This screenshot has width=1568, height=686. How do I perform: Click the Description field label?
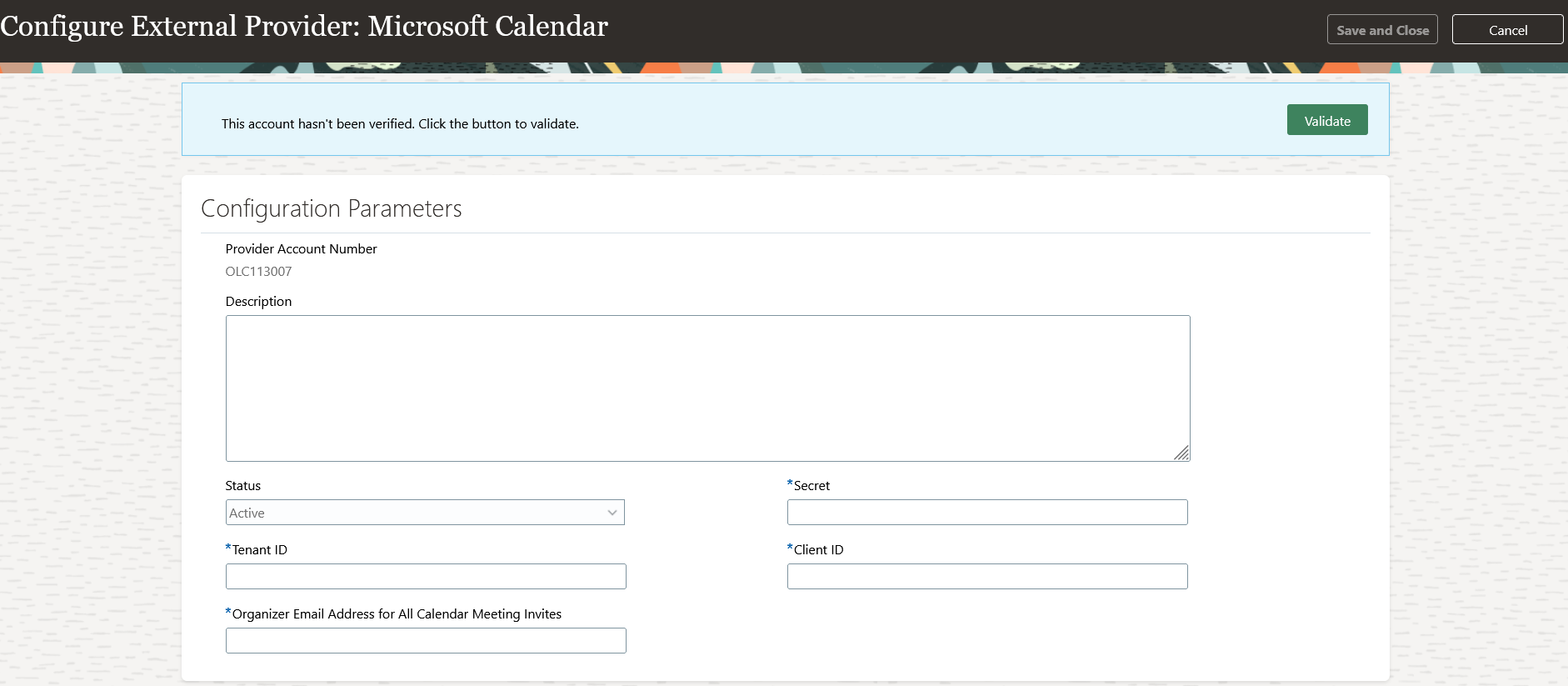[x=258, y=302]
